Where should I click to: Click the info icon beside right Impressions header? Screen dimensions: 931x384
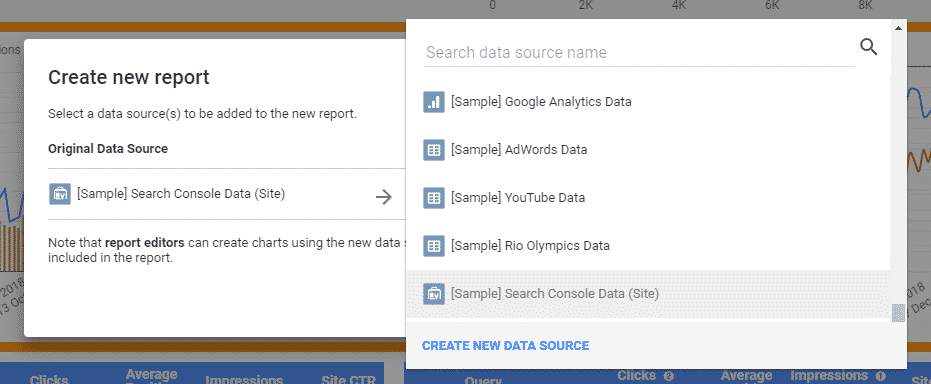[x=881, y=376]
